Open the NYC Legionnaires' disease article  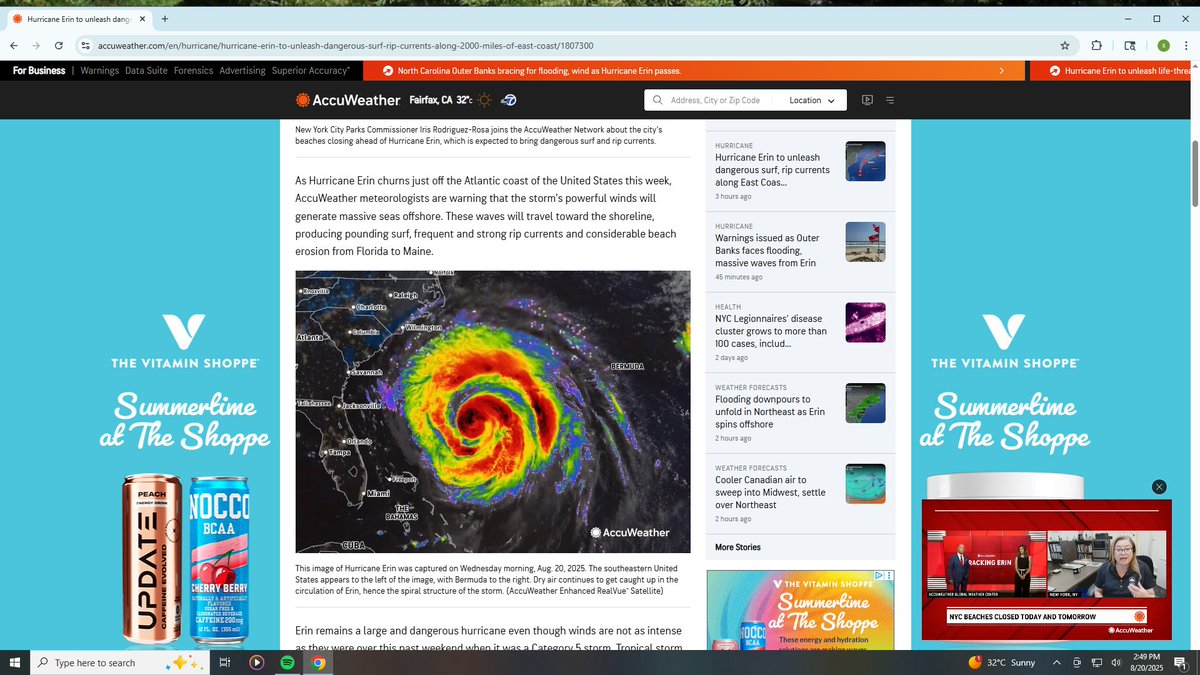pyautogui.click(x=771, y=331)
